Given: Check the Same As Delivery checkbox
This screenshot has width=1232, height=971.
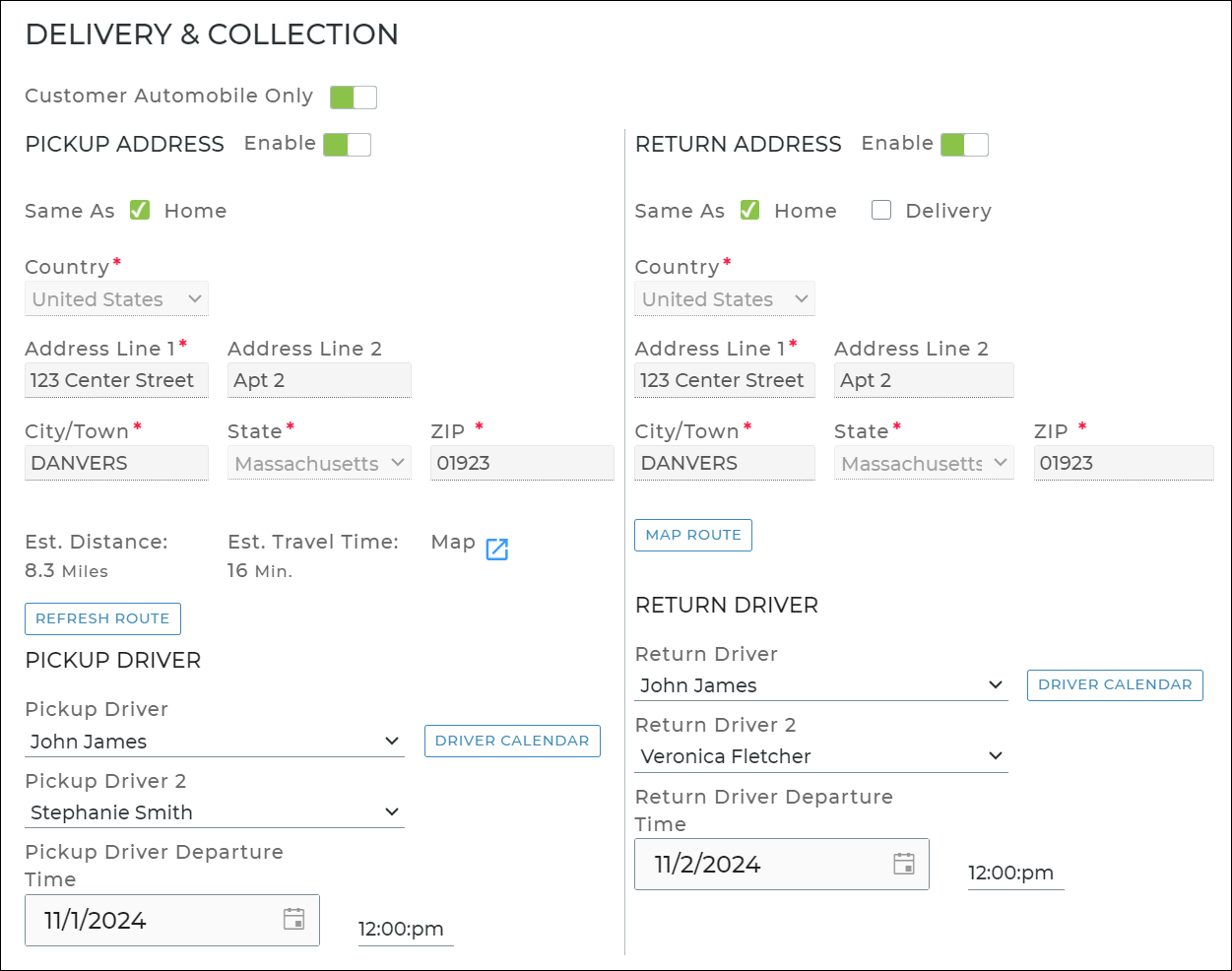Looking at the screenshot, I should click(881, 211).
